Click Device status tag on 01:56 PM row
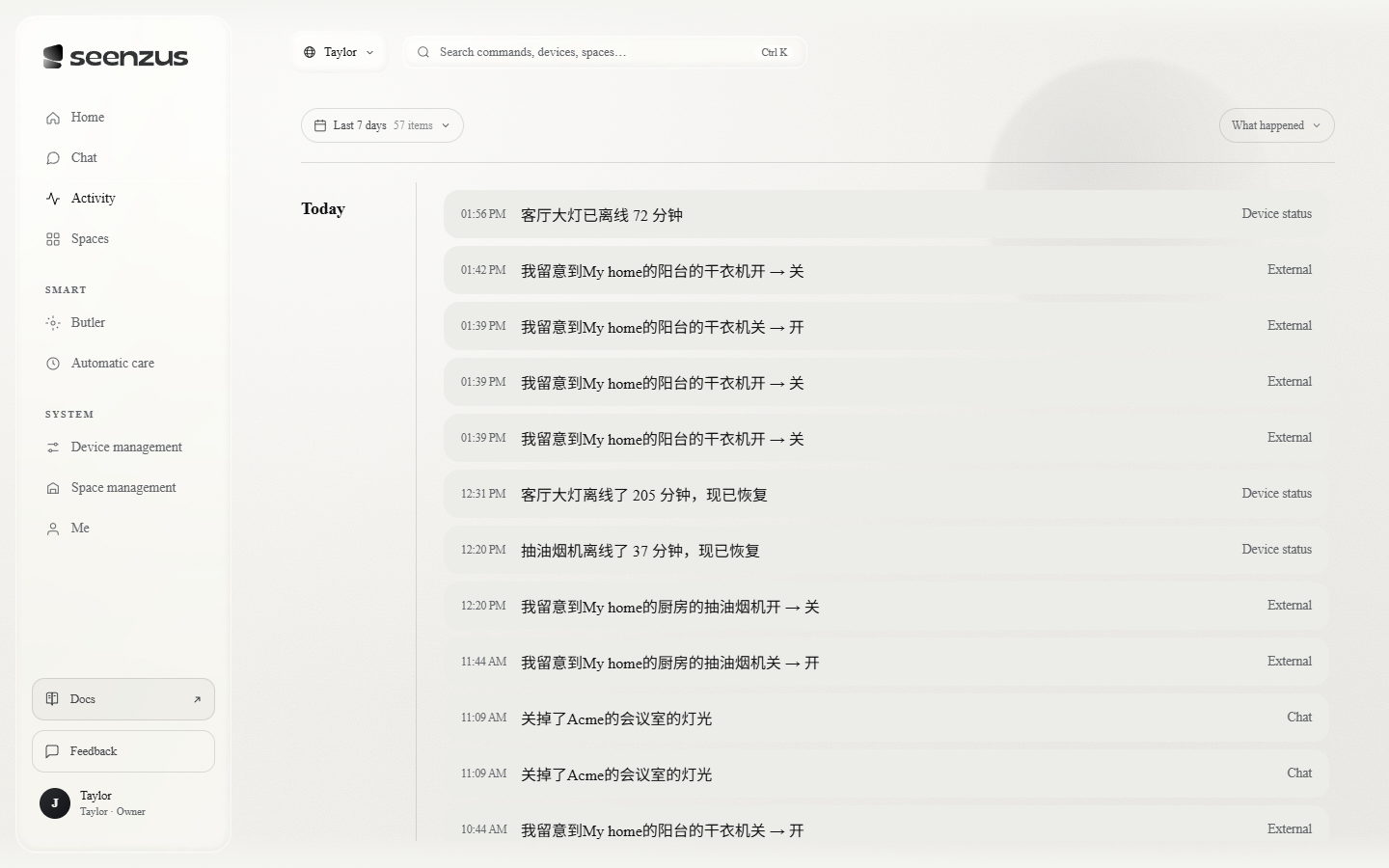Screen dimensions: 1389x868 (1276, 214)
